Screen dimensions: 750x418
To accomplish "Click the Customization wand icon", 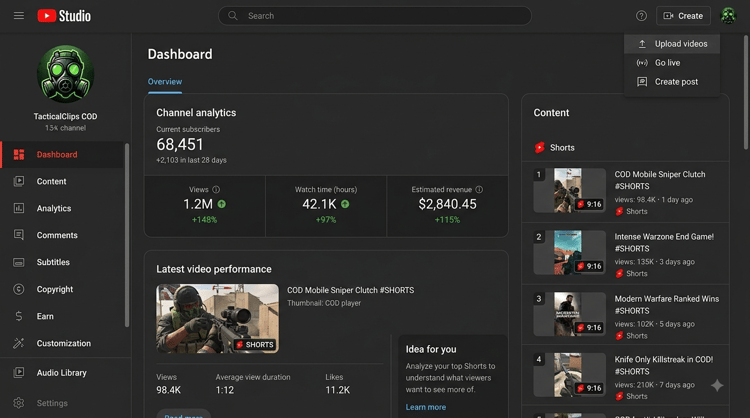I will click(19, 343).
